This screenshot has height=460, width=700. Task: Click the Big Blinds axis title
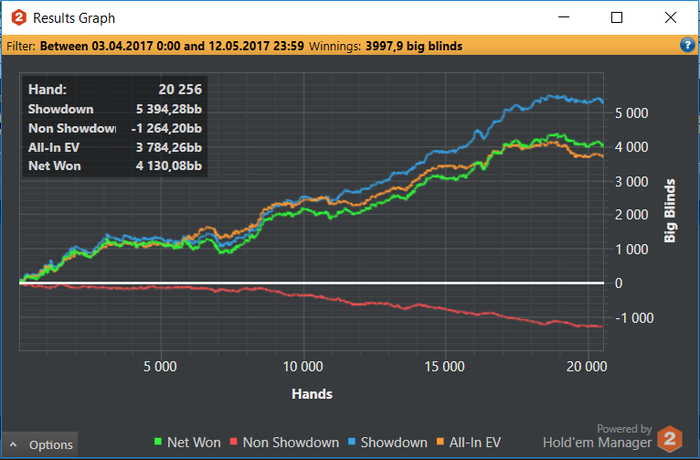click(670, 210)
